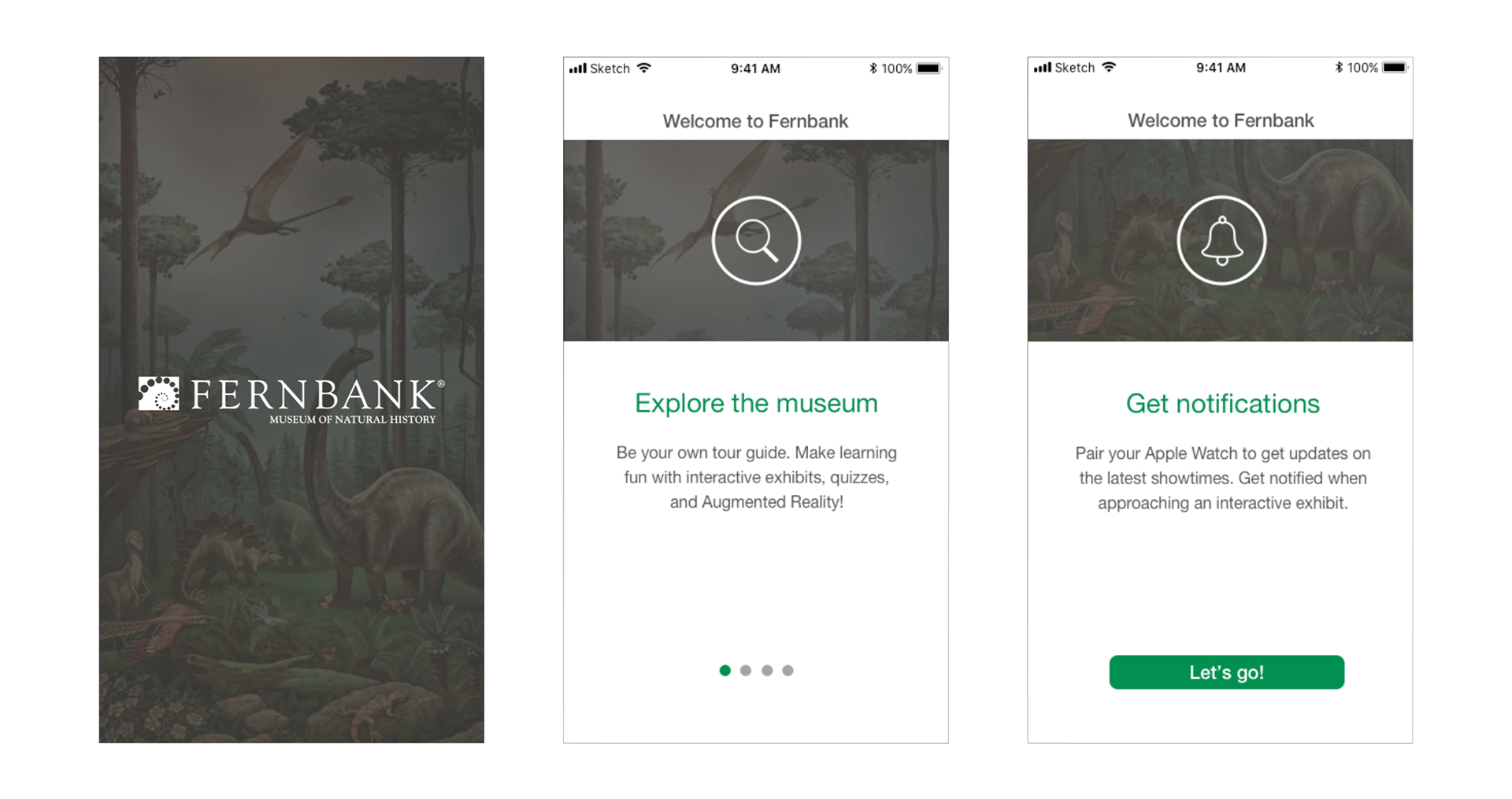Tap the bell notification icon
Viewport: 1512px width, 799px height.
(x=1221, y=240)
